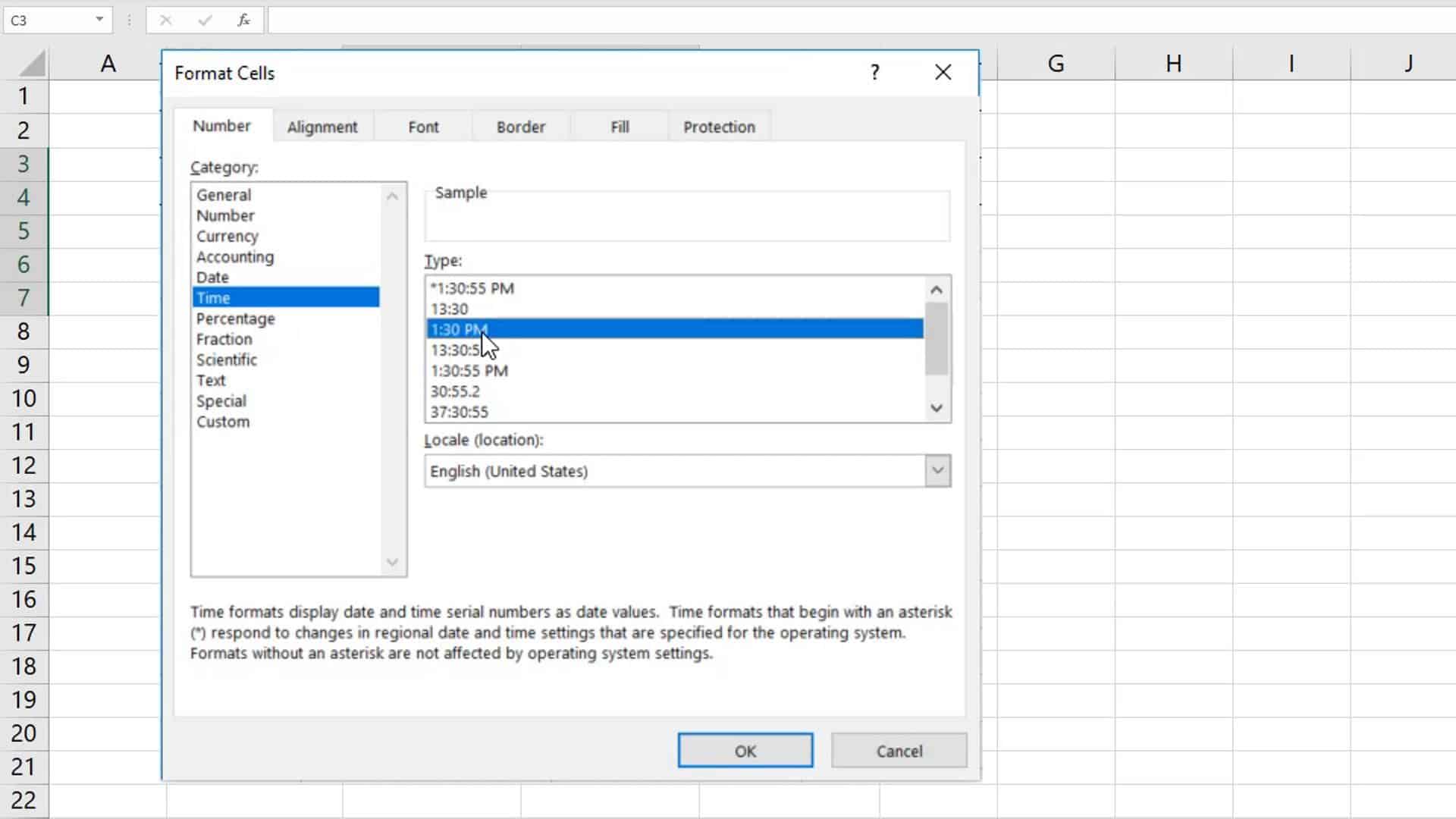Viewport: 1456px width, 819px height.
Task: Click the Insert Function fx icon
Action: pyautogui.click(x=243, y=20)
